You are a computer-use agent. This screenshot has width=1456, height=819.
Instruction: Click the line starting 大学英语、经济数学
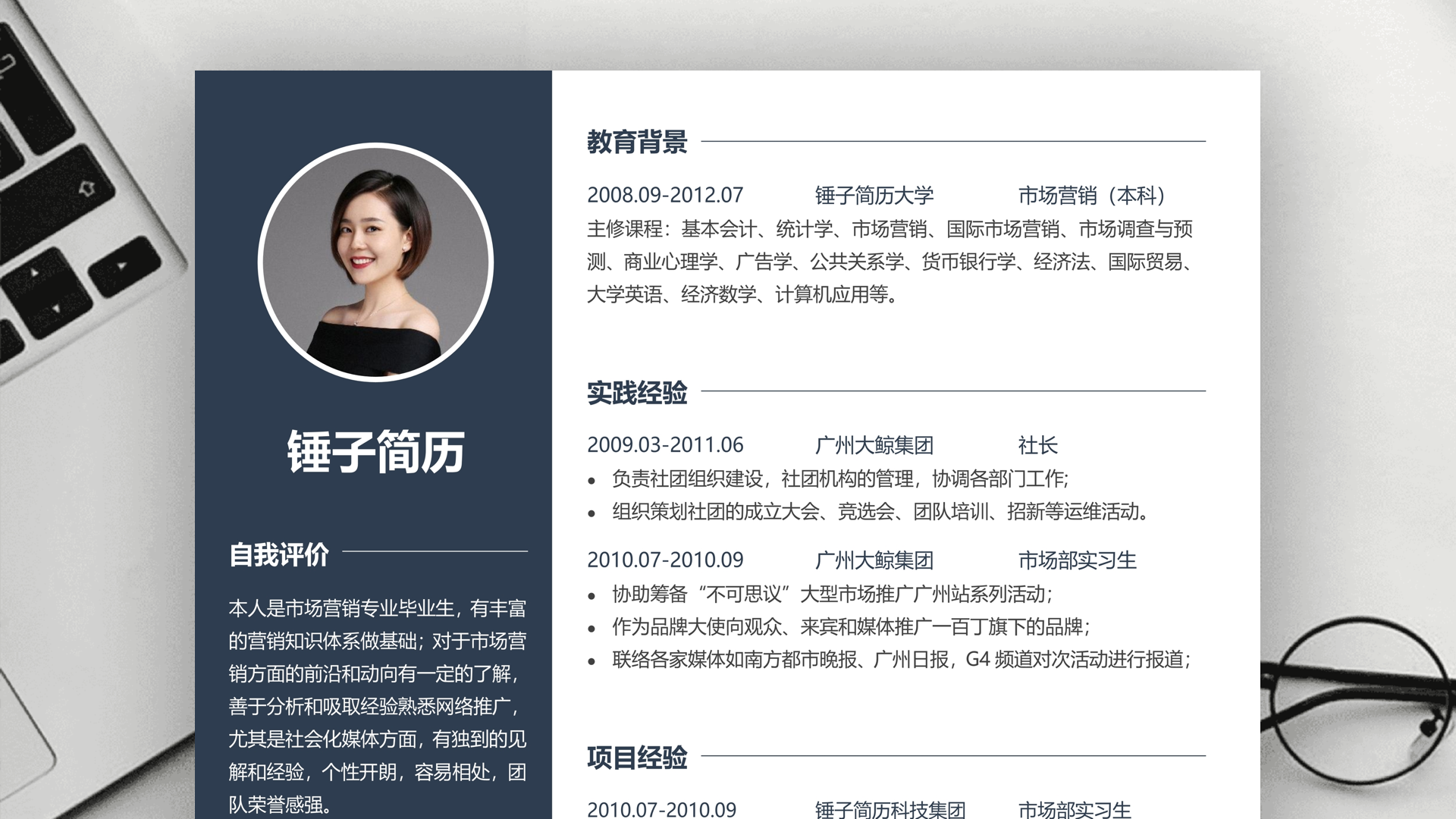pos(744,294)
